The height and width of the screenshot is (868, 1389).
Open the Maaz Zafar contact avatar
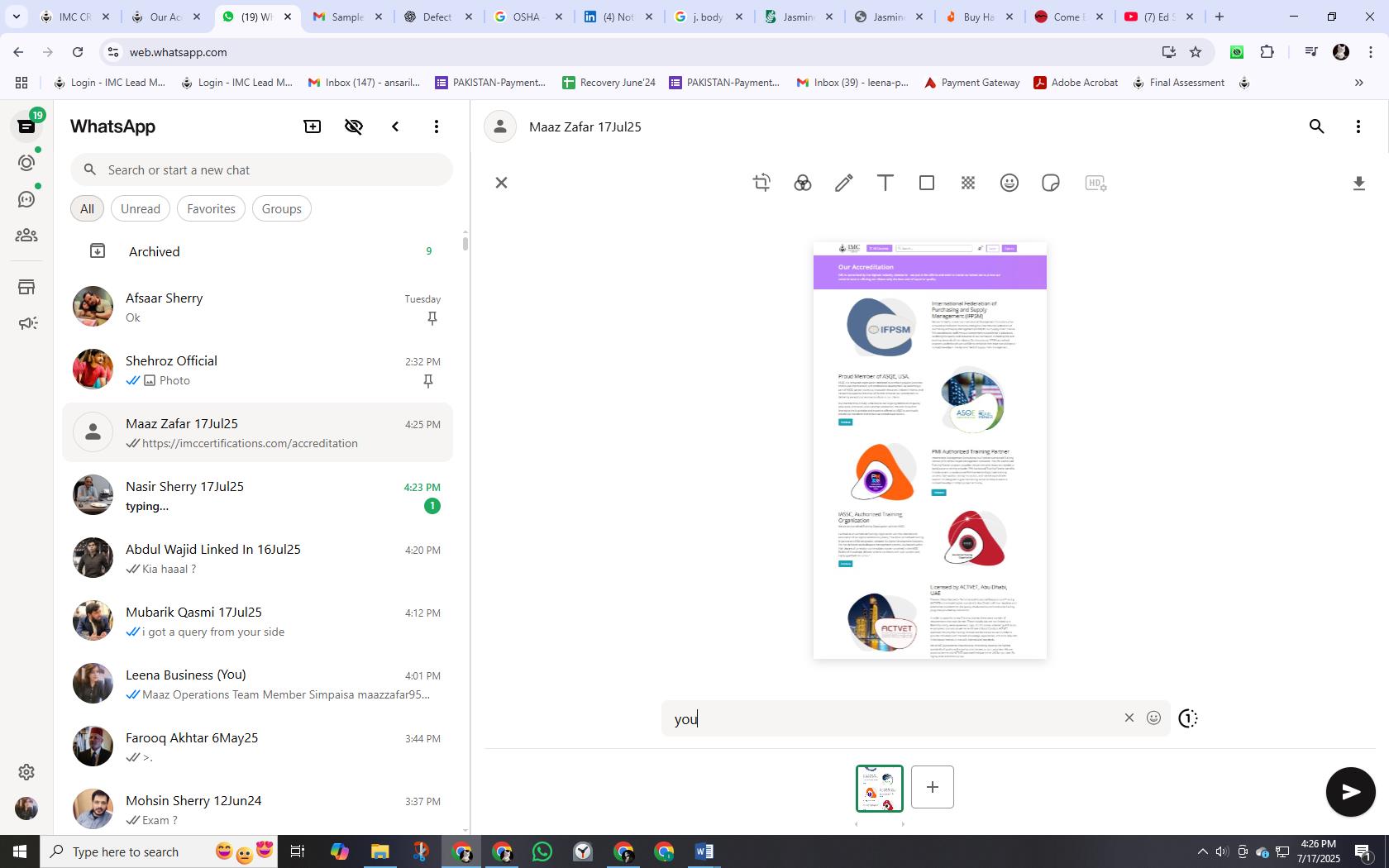[500, 126]
